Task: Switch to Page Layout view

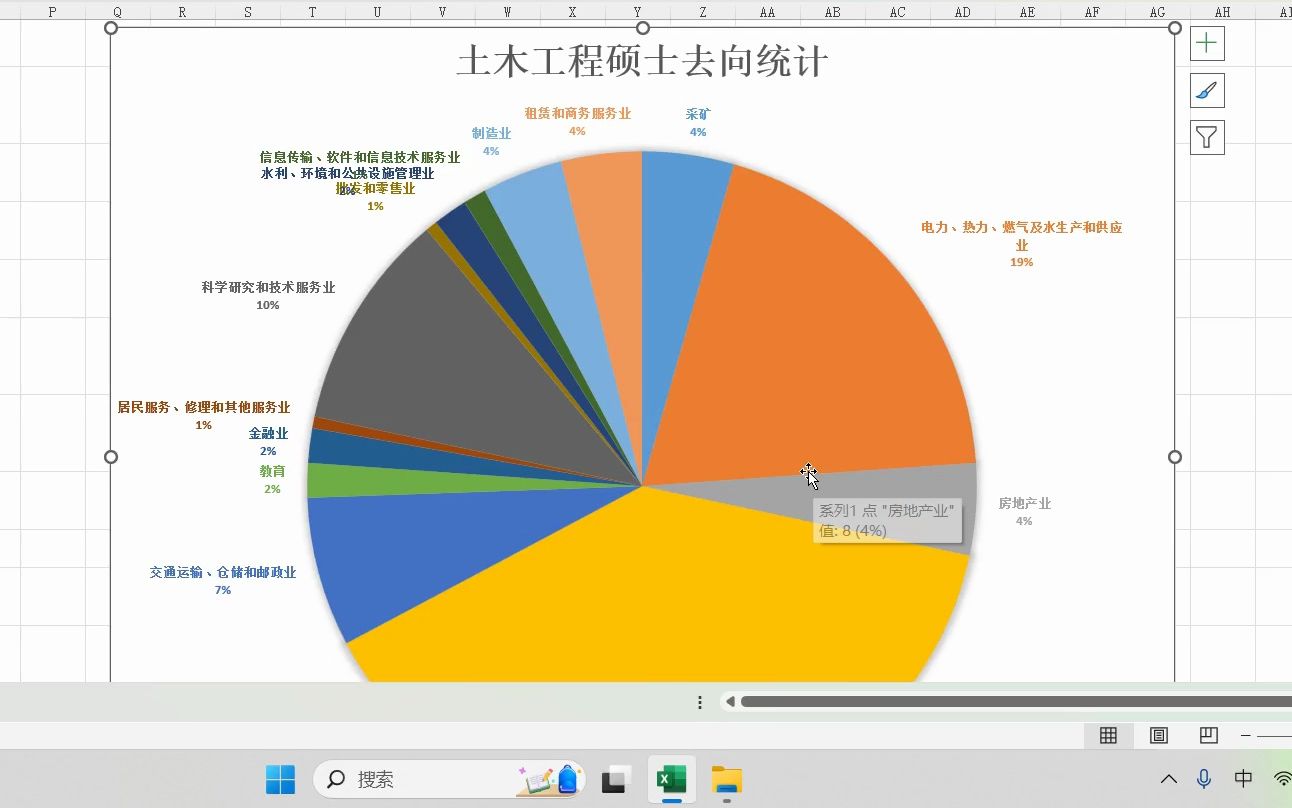Action: pos(1159,735)
